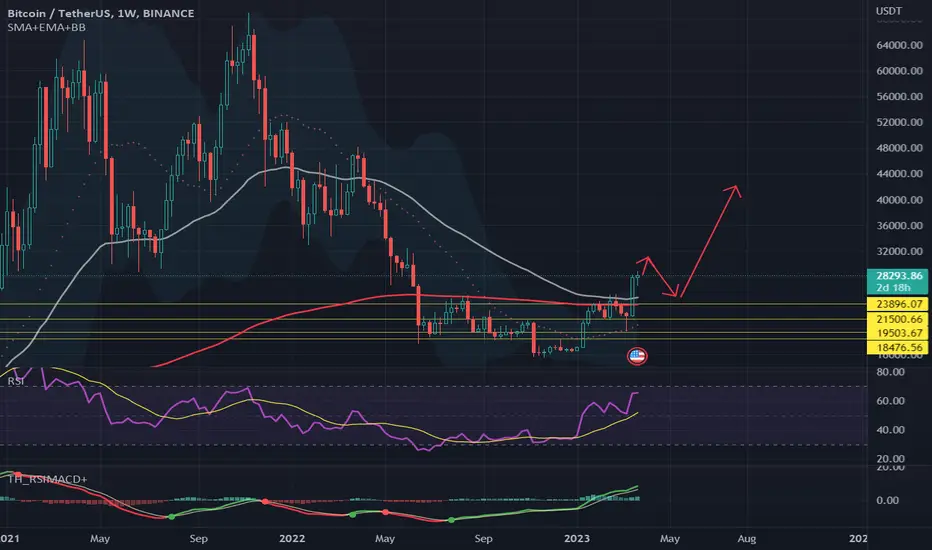Viewport: 932px width, 550px height.
Task: Select the yellow 18476.56 price level label
Action: coord(899,347)
